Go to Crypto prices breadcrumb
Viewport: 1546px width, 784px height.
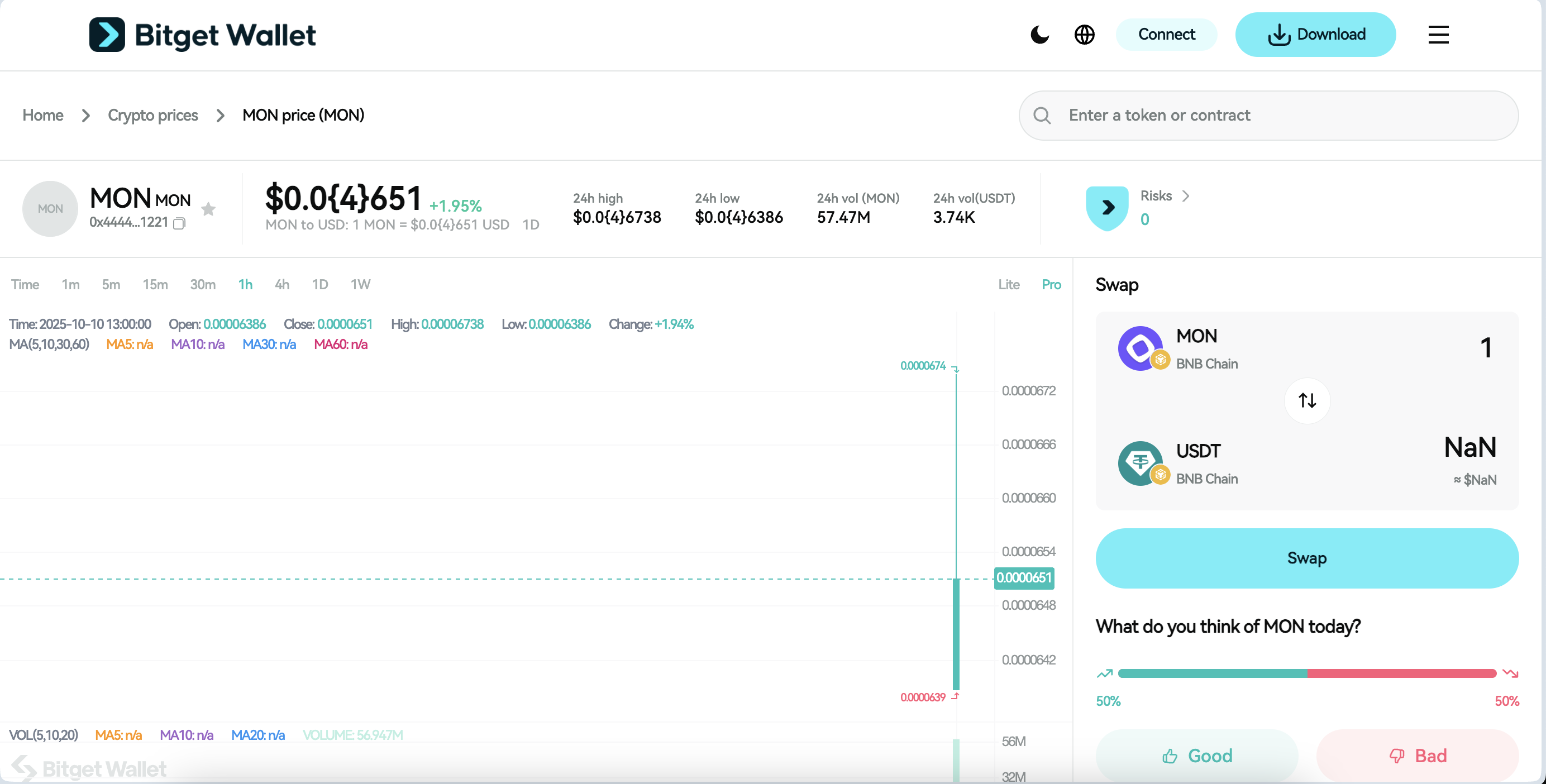tap(152, 115)
